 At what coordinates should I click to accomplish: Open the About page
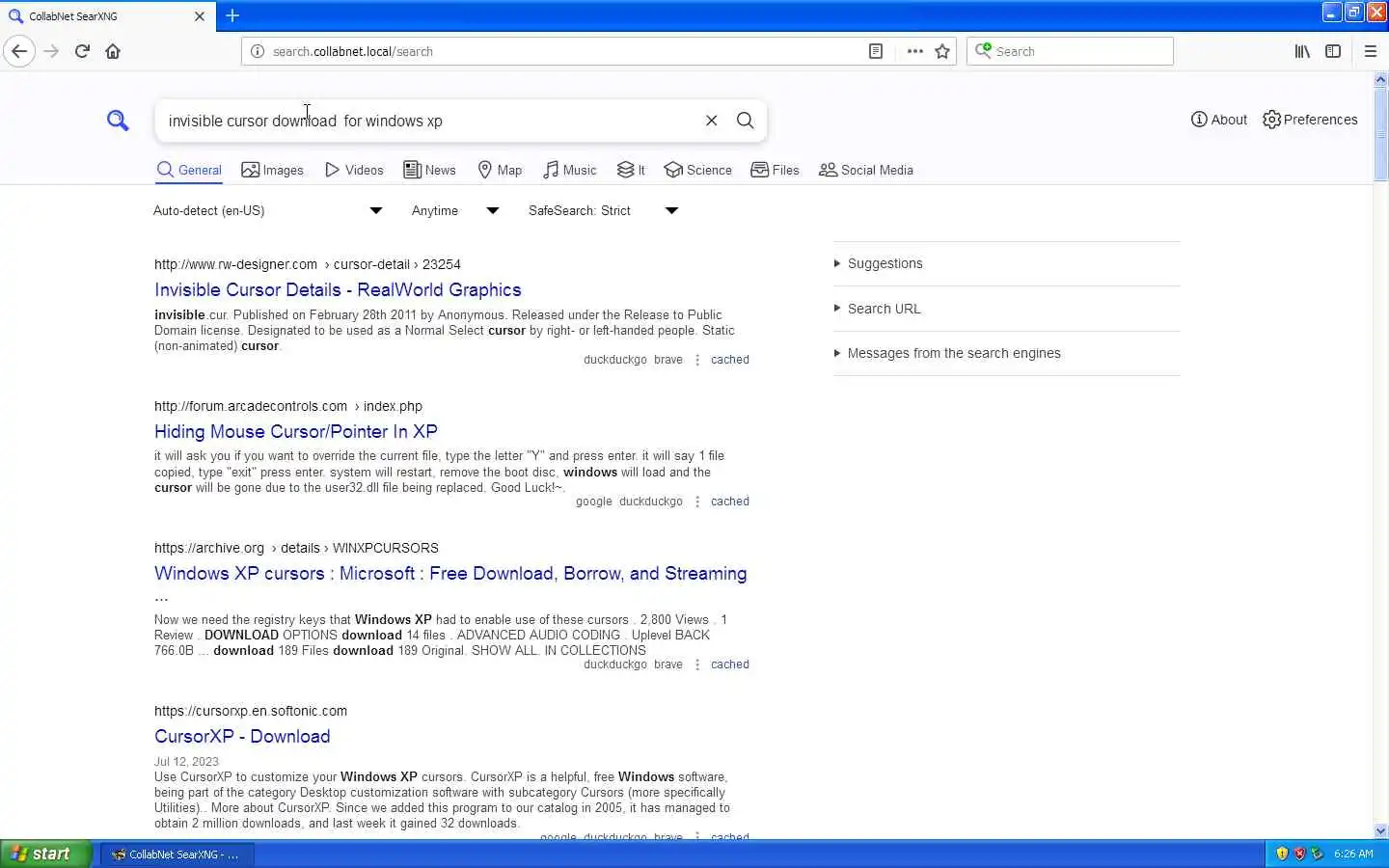(x=1219, y=120)
